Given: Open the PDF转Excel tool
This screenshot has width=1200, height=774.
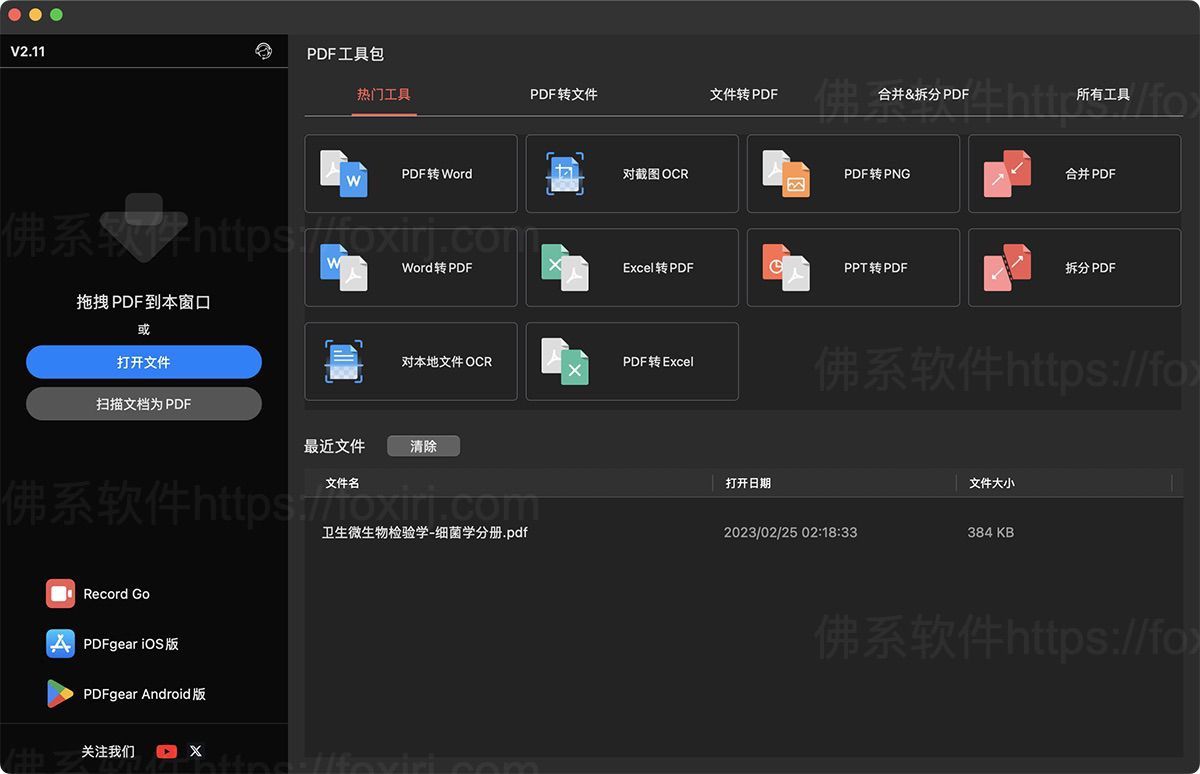Looking at the screenshot, I should pos(631,361).
